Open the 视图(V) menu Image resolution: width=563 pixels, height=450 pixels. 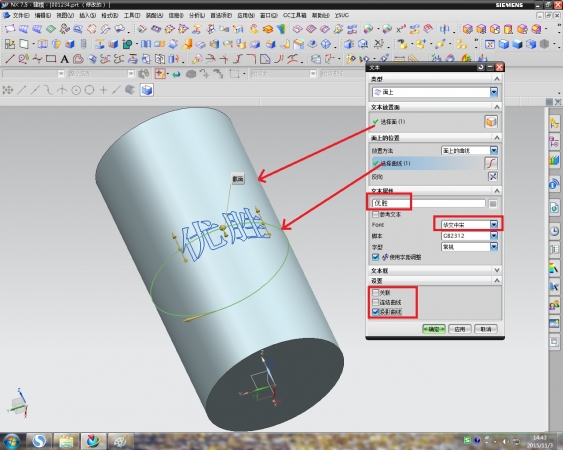click(x=65, y=15)
